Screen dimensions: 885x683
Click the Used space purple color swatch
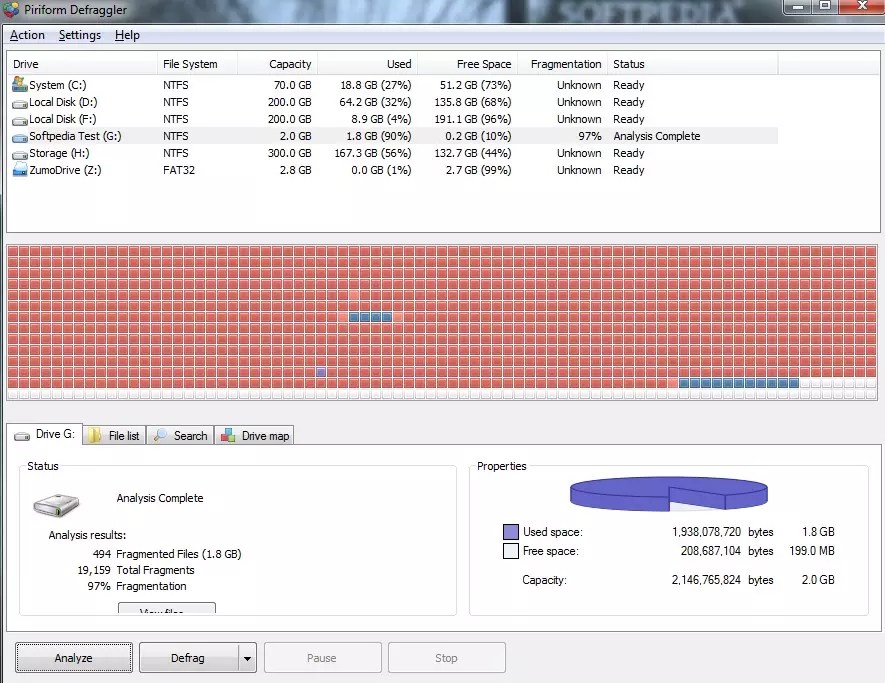(511, 532)
